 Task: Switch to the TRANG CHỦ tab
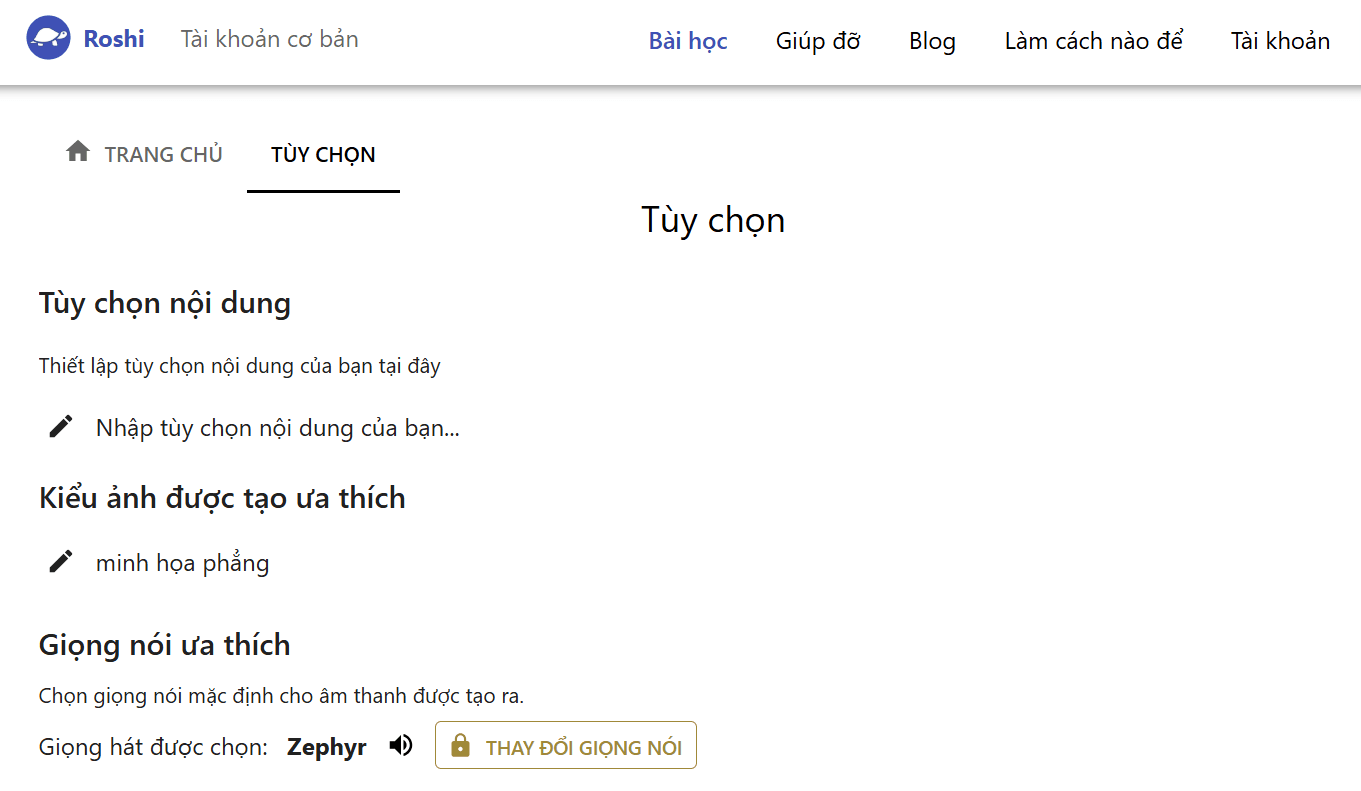coord(163,154)
